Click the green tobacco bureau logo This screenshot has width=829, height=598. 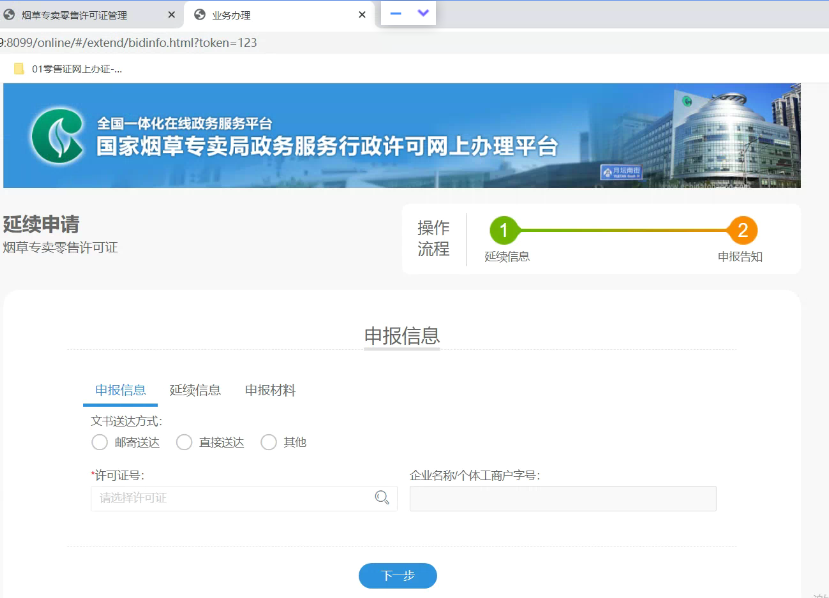click(58, 136)
